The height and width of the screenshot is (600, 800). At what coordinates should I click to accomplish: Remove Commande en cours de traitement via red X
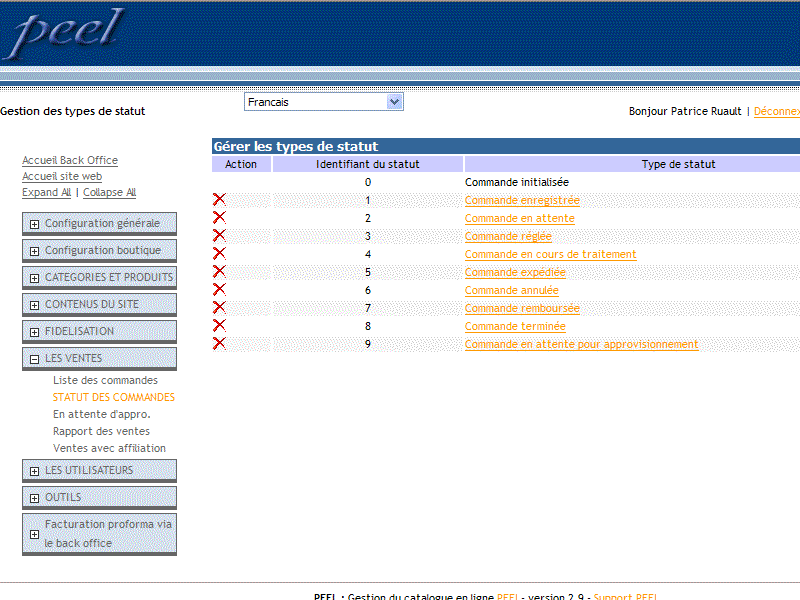coord(219,254)
